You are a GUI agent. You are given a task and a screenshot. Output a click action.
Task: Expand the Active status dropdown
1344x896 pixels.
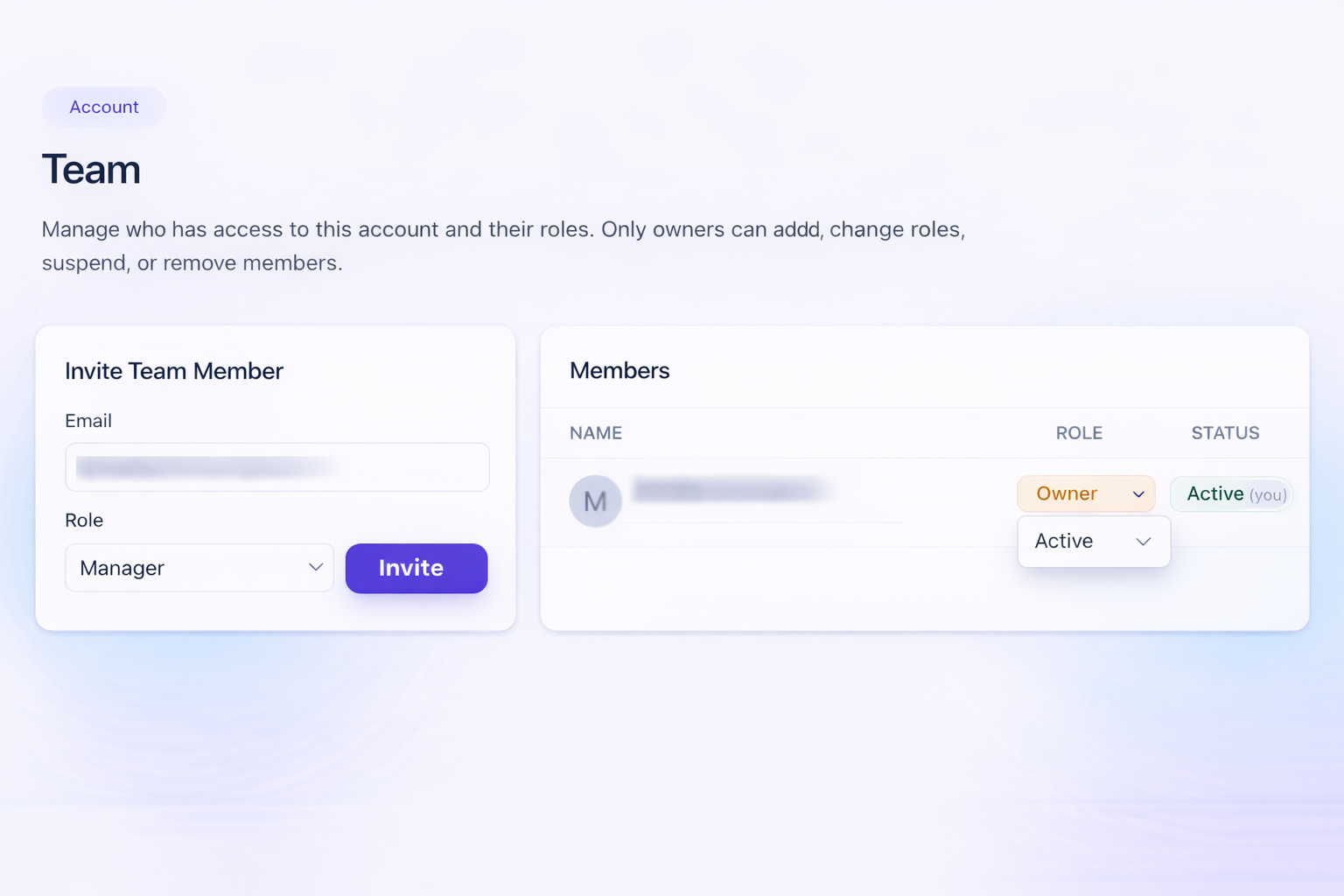tap(1093, 542)
